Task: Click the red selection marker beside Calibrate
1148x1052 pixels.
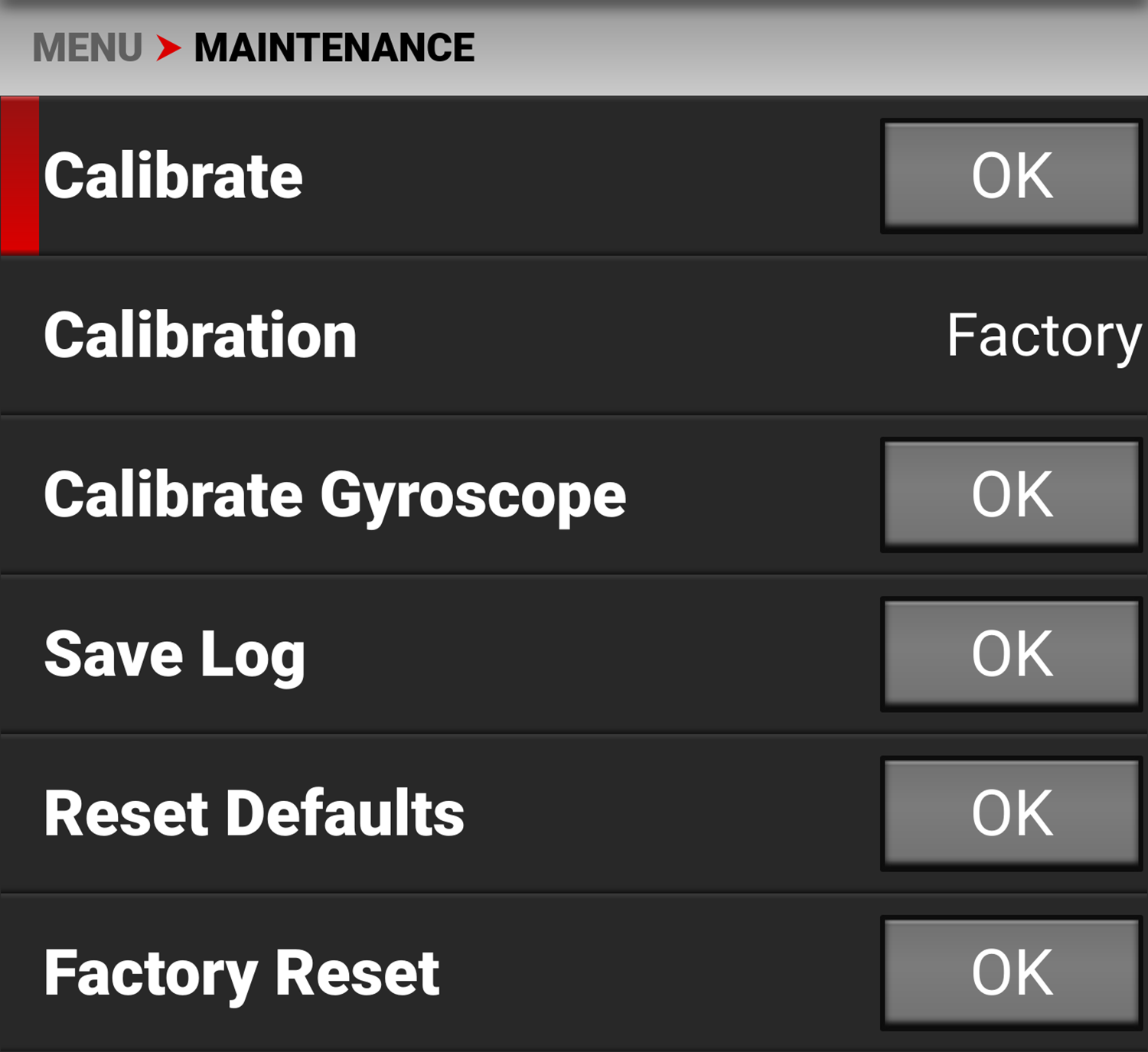Action: [x=20, y=175]
